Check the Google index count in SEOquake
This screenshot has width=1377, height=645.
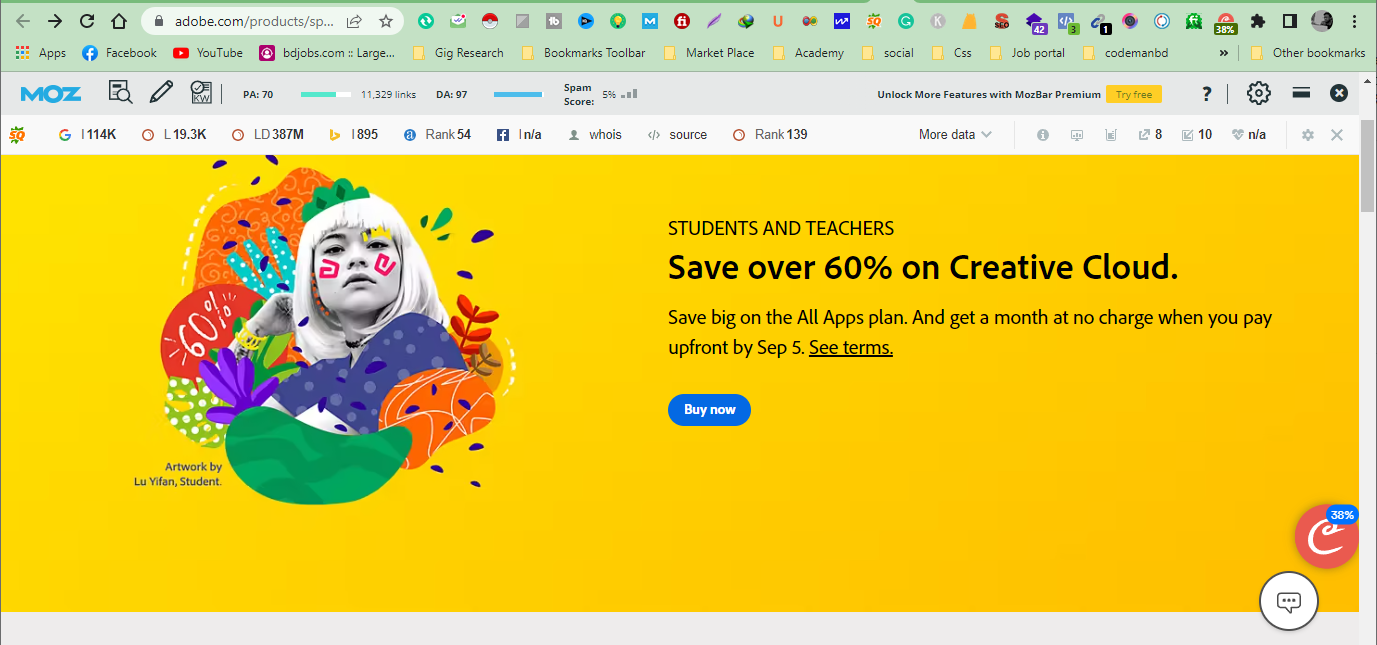87,134
